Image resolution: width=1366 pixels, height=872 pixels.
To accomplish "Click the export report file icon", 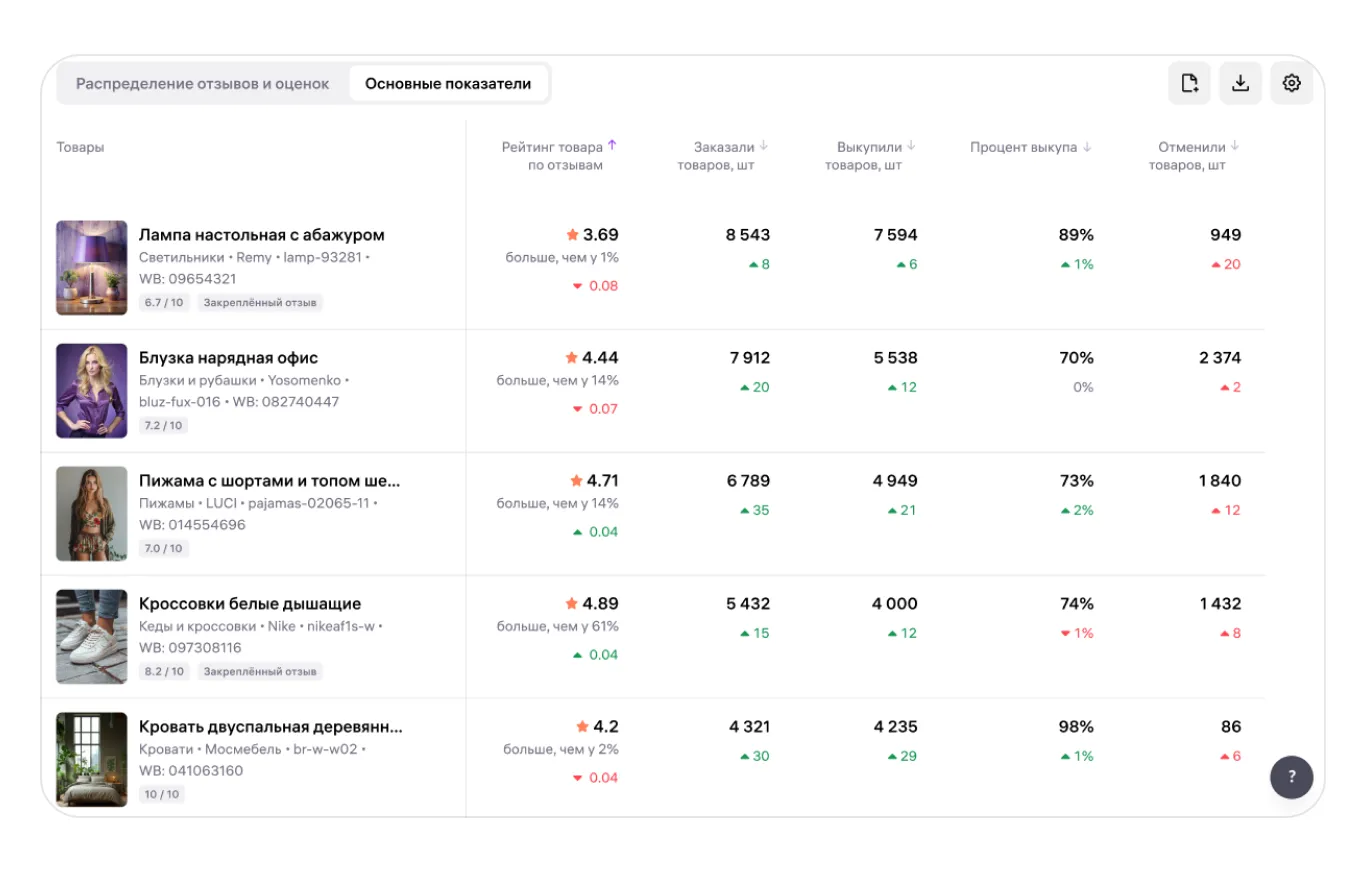I will point(1189,83).
